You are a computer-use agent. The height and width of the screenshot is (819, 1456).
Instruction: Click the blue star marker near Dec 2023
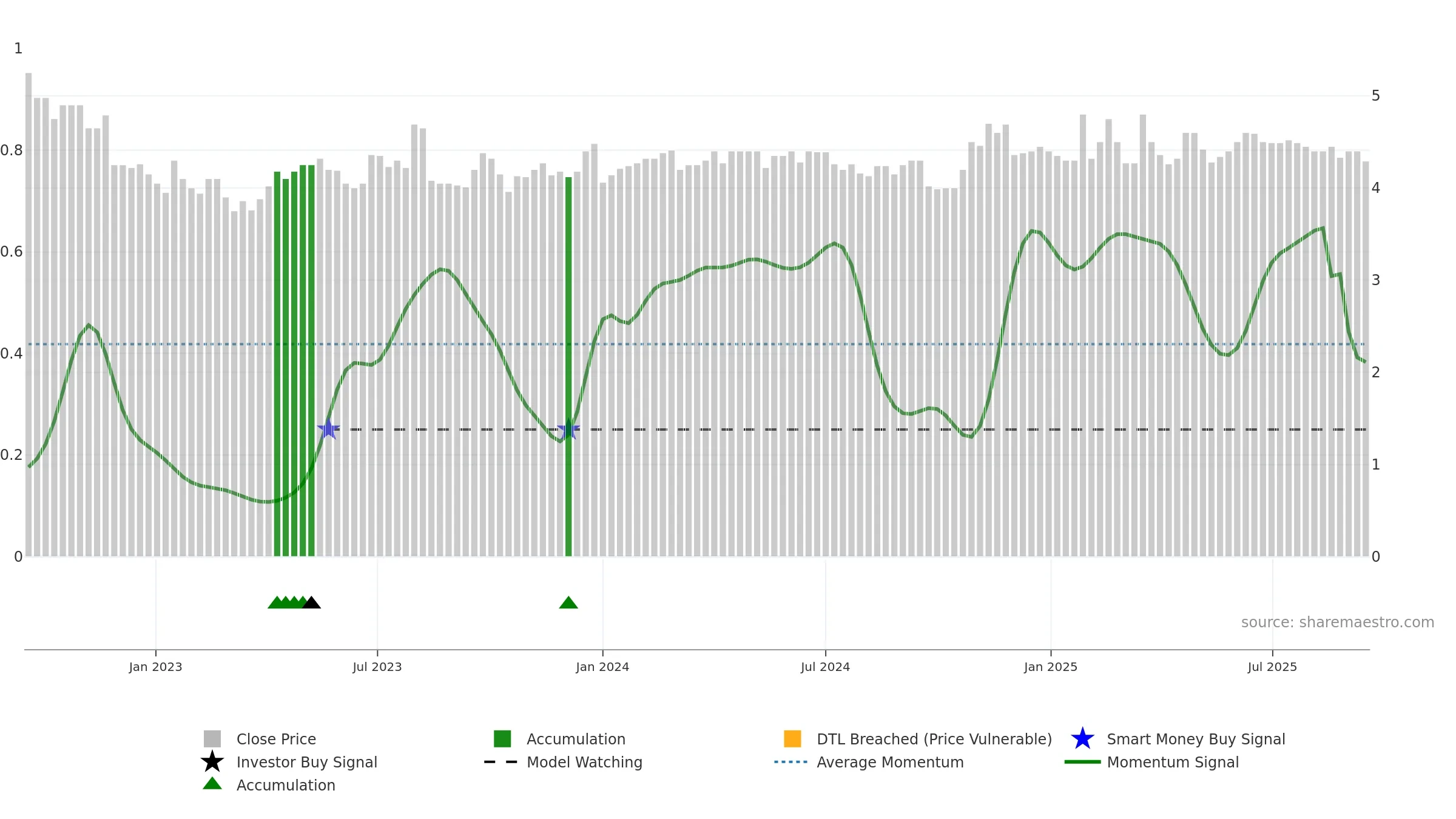568,429
